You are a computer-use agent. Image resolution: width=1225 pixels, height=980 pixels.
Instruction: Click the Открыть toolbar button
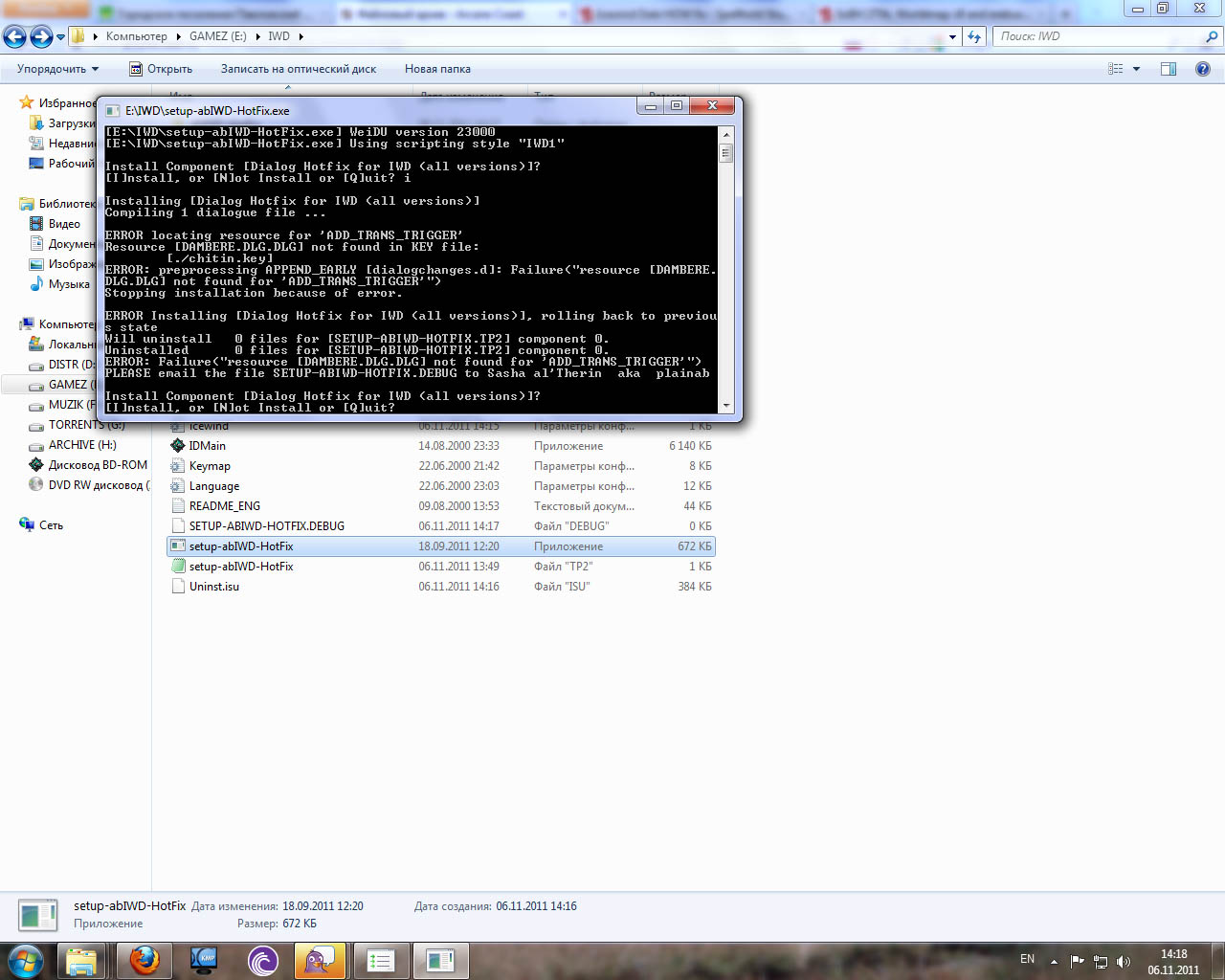coord(161,69)
